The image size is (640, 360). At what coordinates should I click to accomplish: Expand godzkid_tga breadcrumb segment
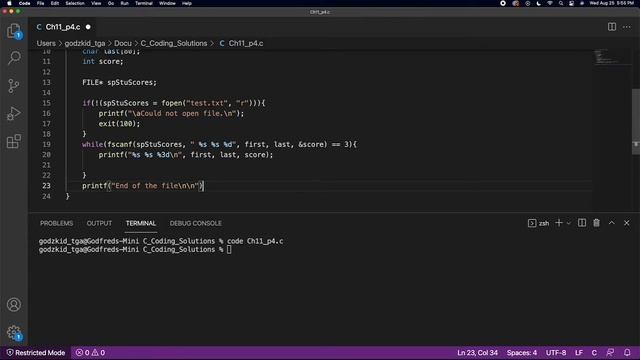pos(85,43)
